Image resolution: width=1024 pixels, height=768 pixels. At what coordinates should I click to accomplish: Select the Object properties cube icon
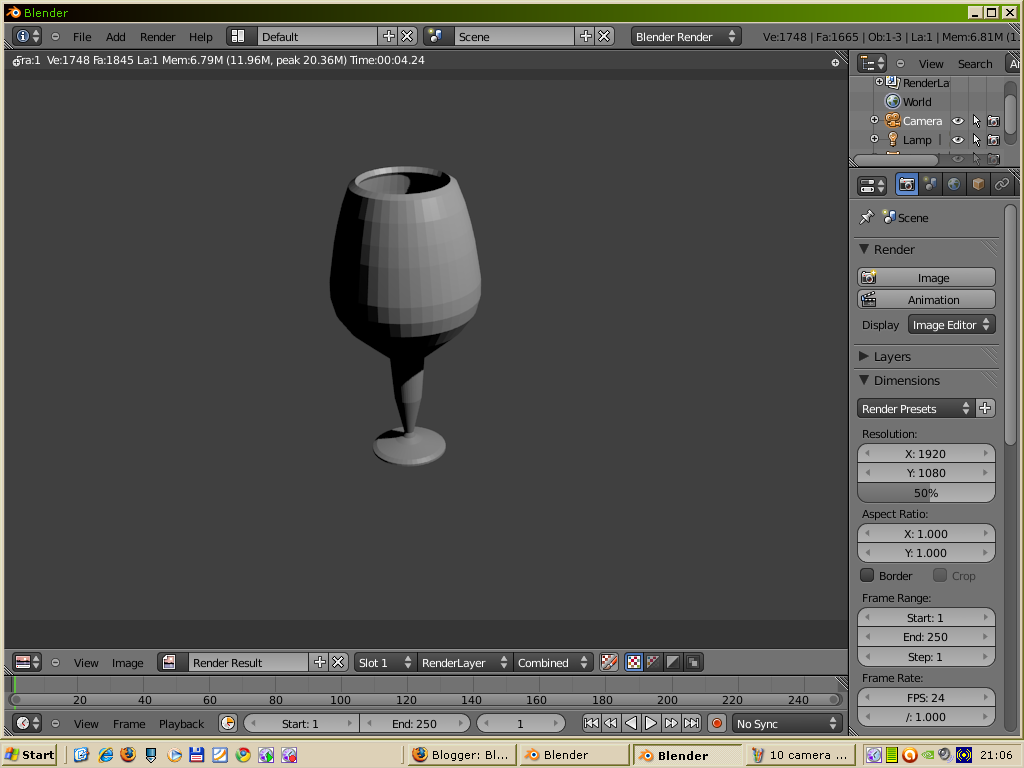tap(977, 184)
